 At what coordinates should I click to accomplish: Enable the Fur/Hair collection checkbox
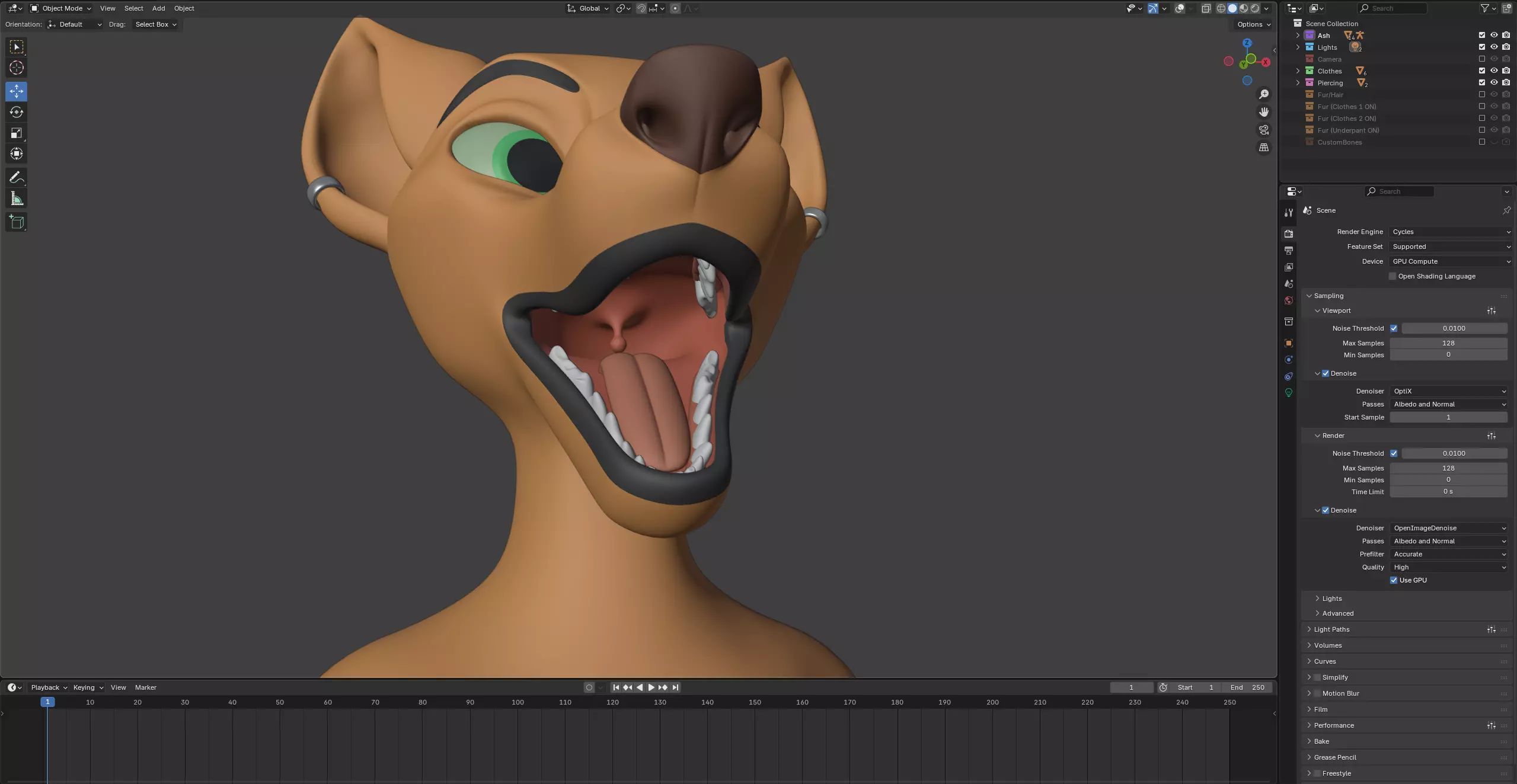[x=1482, y=94]
